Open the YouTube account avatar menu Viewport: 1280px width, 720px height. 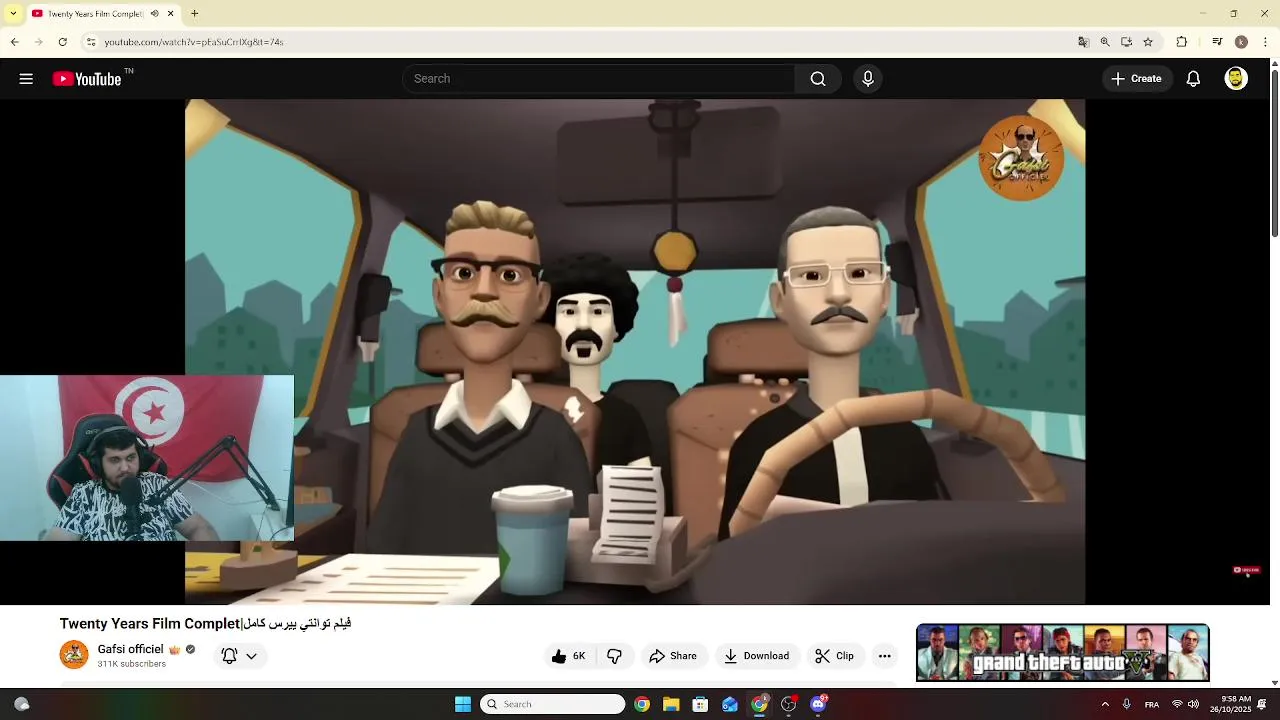(1236, 79)
